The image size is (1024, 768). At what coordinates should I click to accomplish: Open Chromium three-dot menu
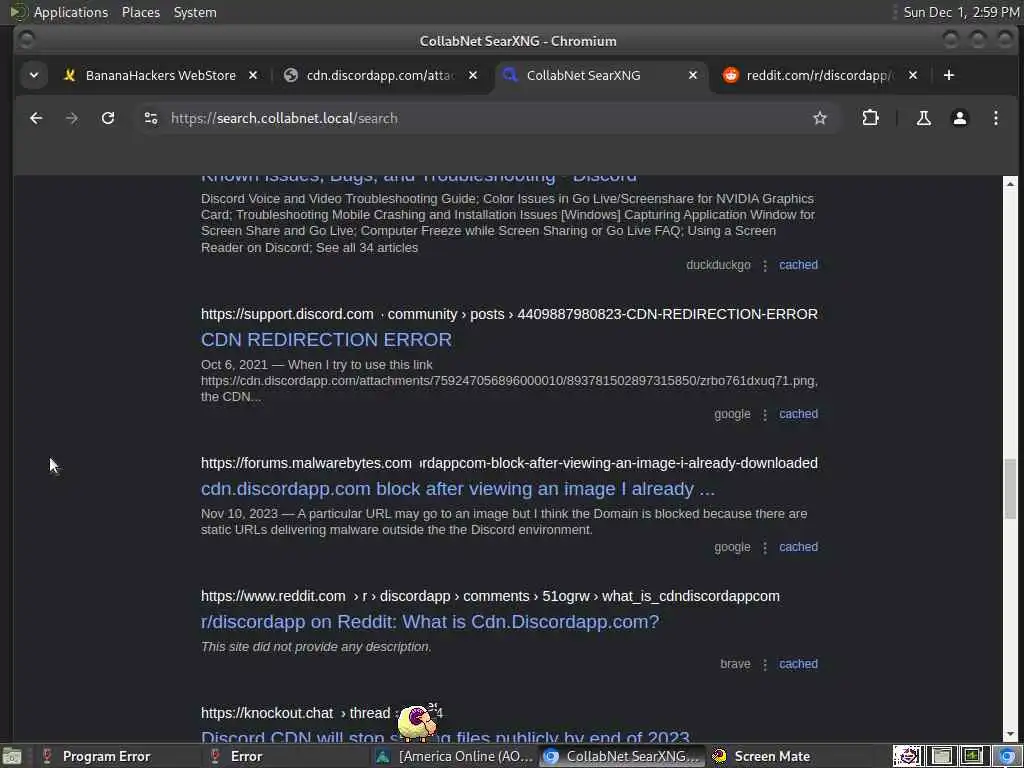pyautogui.click(x=995, y=118)
